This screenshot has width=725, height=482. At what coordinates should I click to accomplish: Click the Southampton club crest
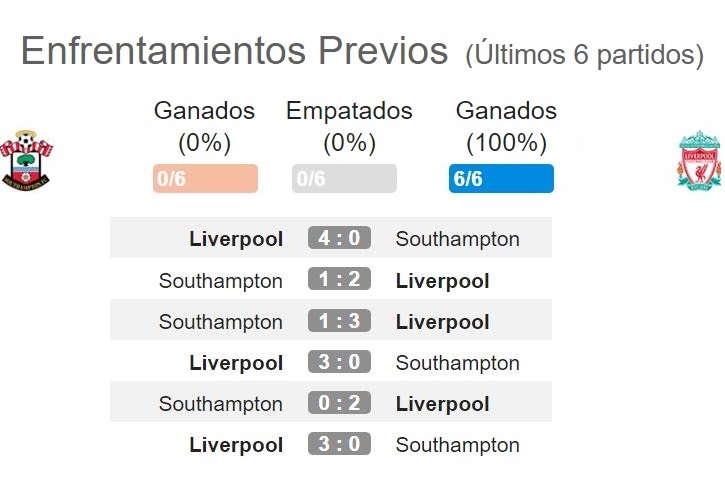pos(26,160)
